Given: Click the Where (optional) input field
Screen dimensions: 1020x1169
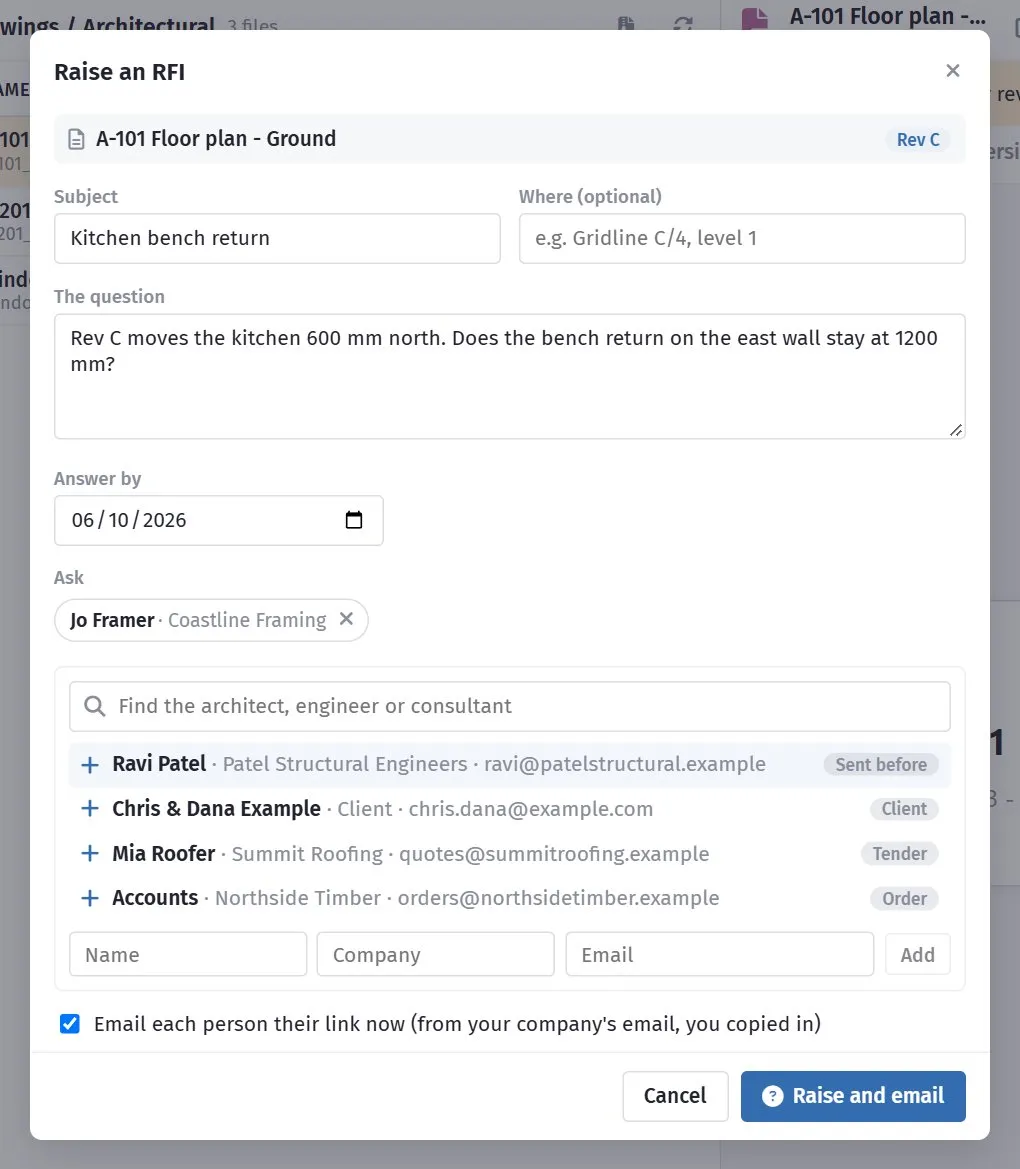Looking at the screenshot, I should point(742,239).
